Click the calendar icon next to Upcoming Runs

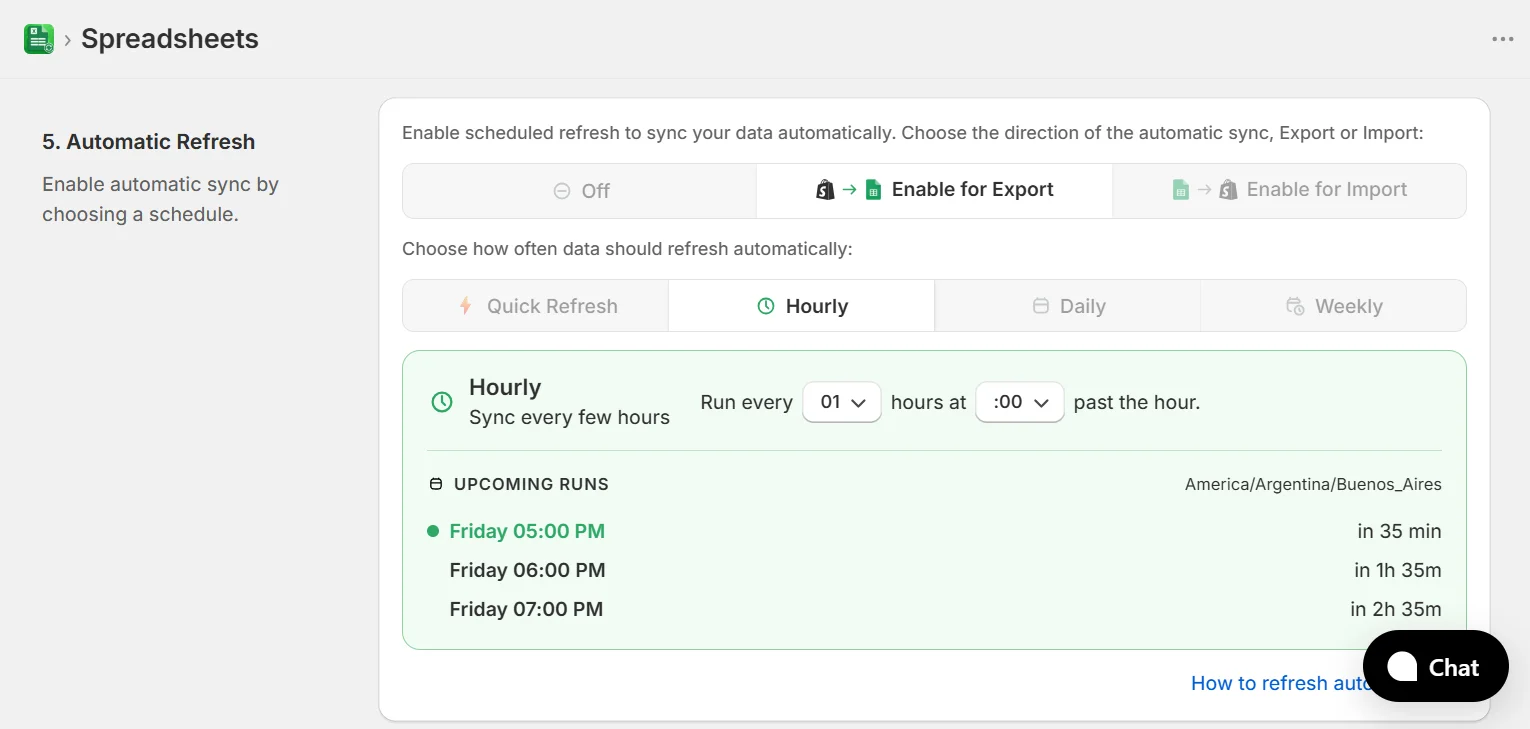(x=435, y=484)
